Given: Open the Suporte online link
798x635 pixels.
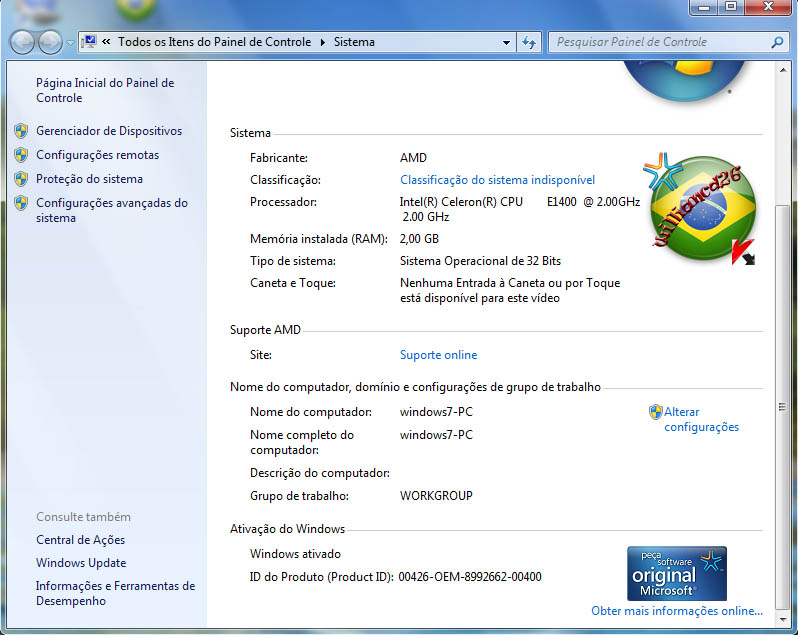Looking at the screenshot, I should pos(438,355).
